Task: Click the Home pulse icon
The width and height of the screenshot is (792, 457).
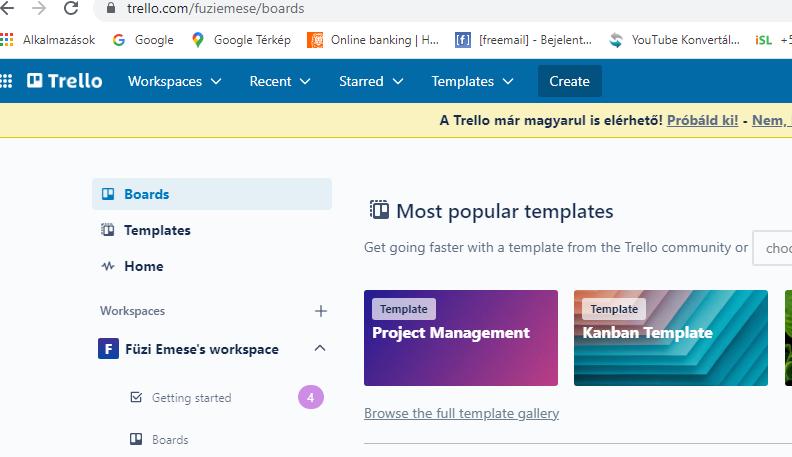Action: pos(108,266)
